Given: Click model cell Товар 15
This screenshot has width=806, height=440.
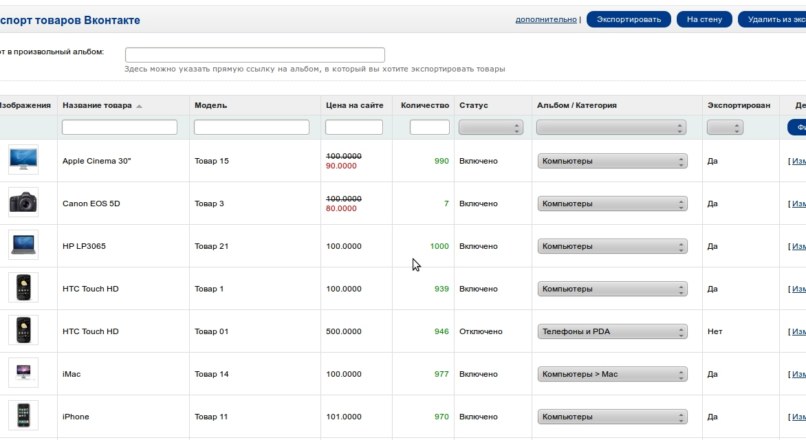Looking at the screenshot, I should [211, 161].
